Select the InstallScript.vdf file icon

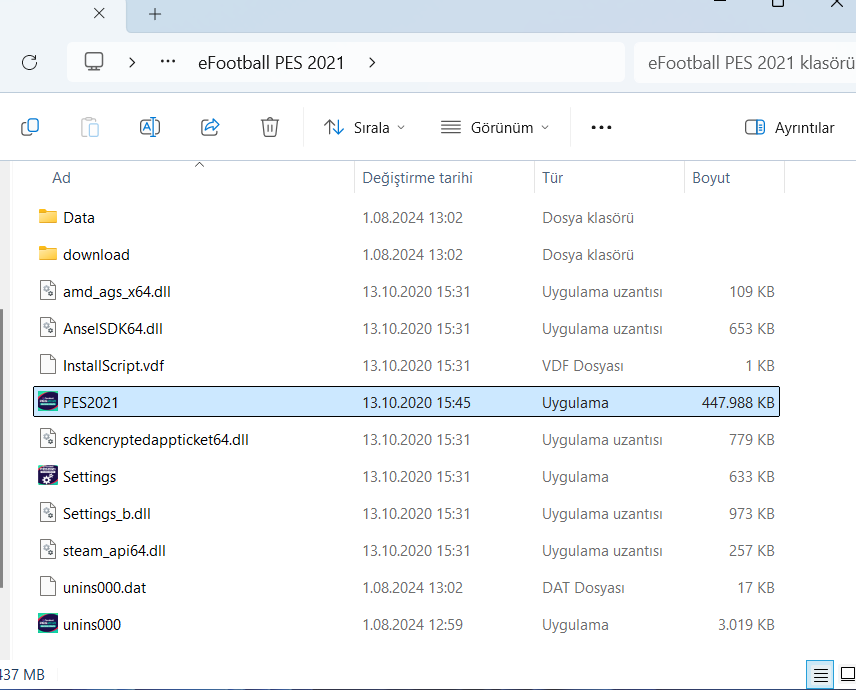[48, 365]
